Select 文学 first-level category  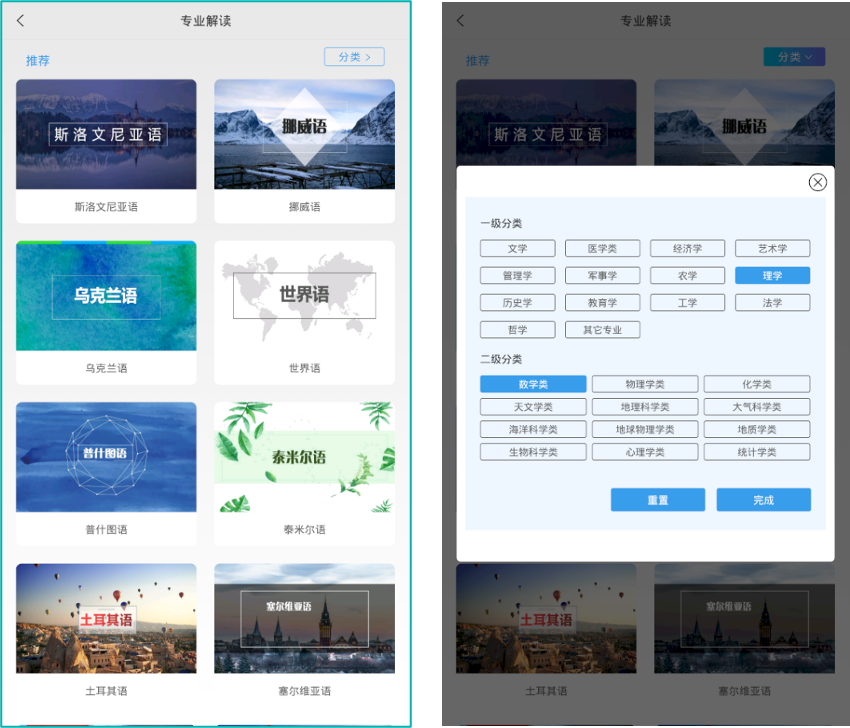518,248
